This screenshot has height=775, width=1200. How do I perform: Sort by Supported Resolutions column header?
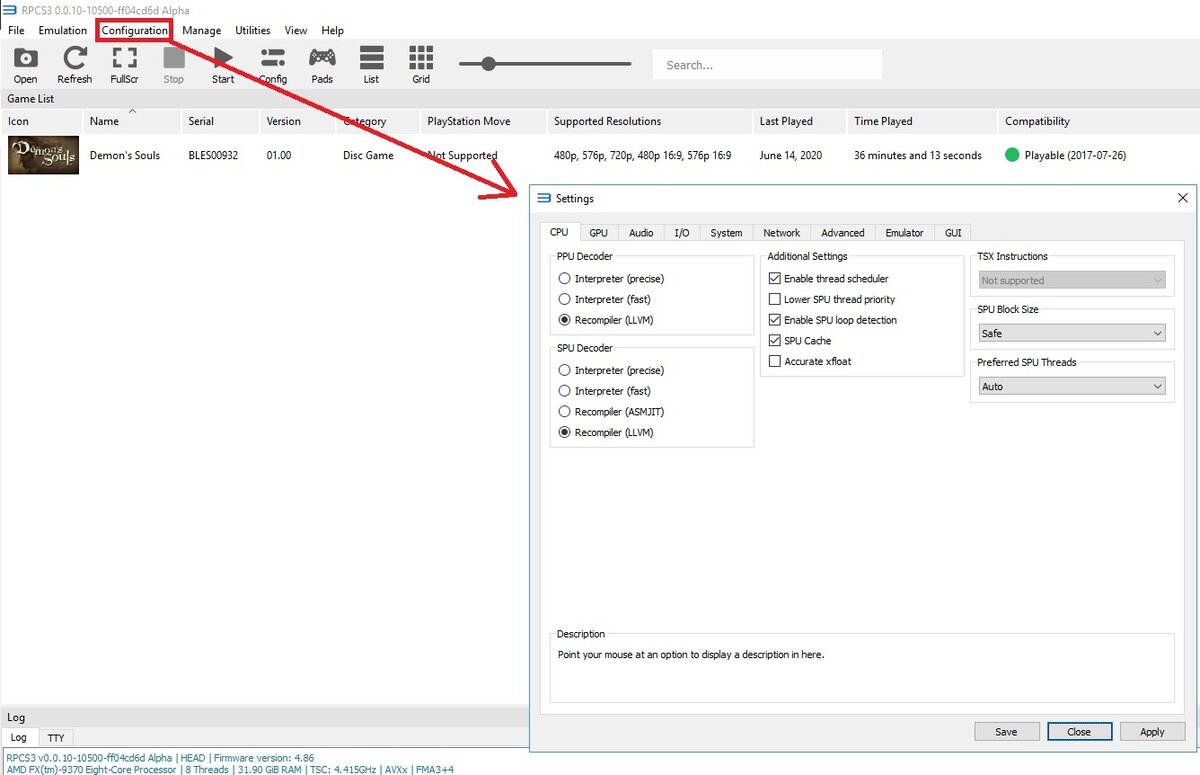[650, 121]
